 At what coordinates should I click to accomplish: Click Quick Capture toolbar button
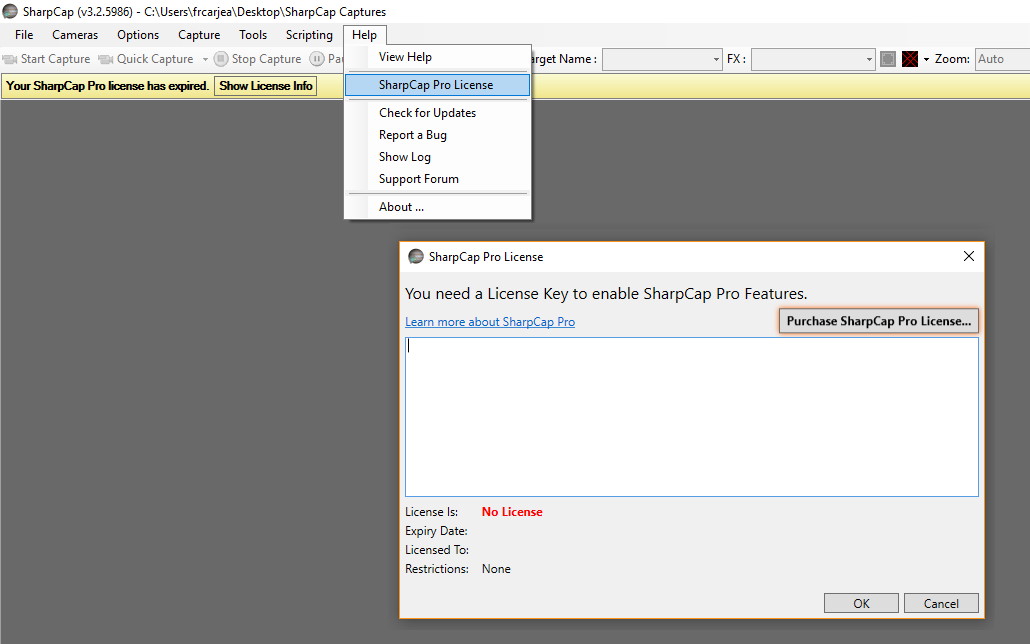click(x=146, y=59)
